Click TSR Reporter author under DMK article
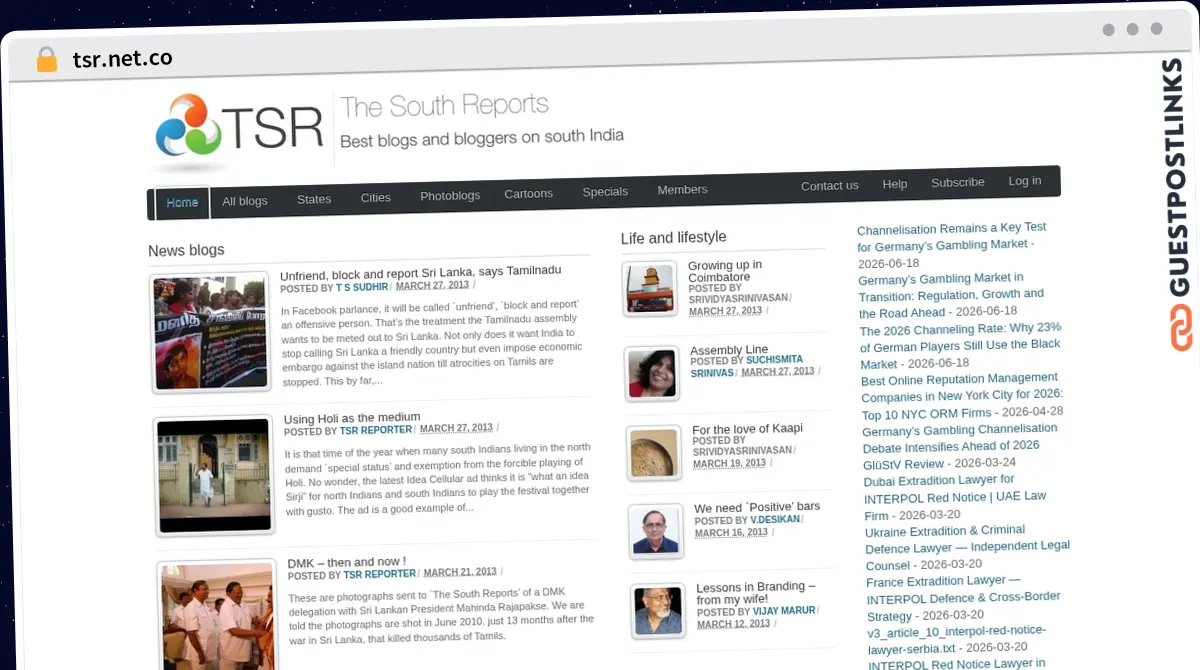Screen dimensions: 1200x670 [x=380, y=575]
